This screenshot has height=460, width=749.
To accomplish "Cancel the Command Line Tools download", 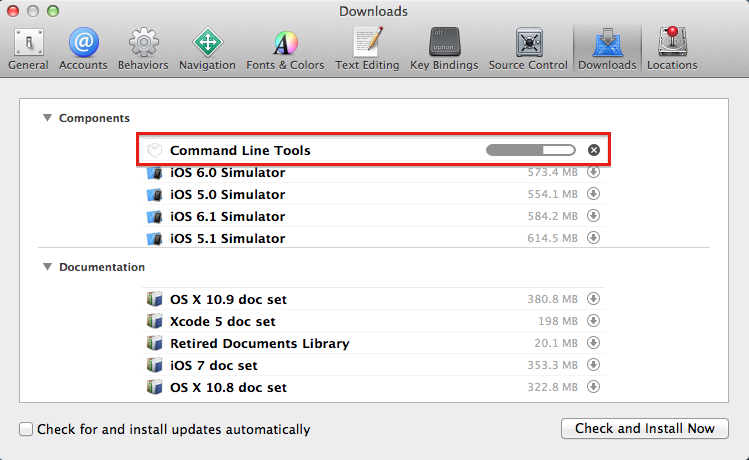I will tap(594, 150).
